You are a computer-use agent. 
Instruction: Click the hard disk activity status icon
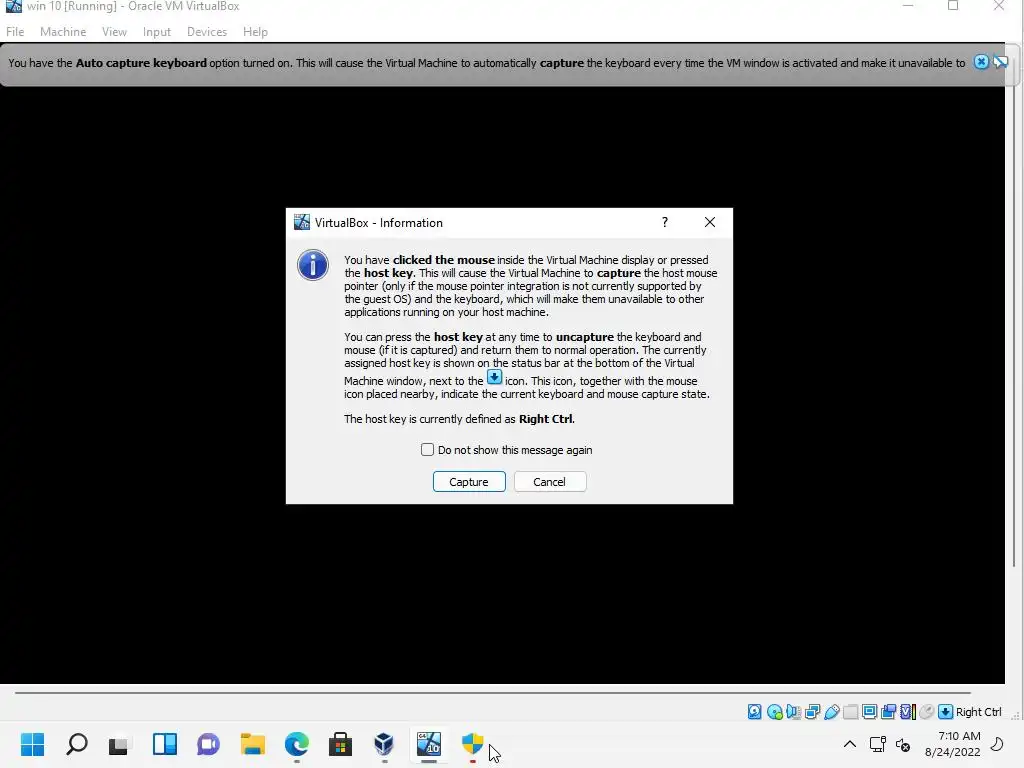tap(754, 712)
